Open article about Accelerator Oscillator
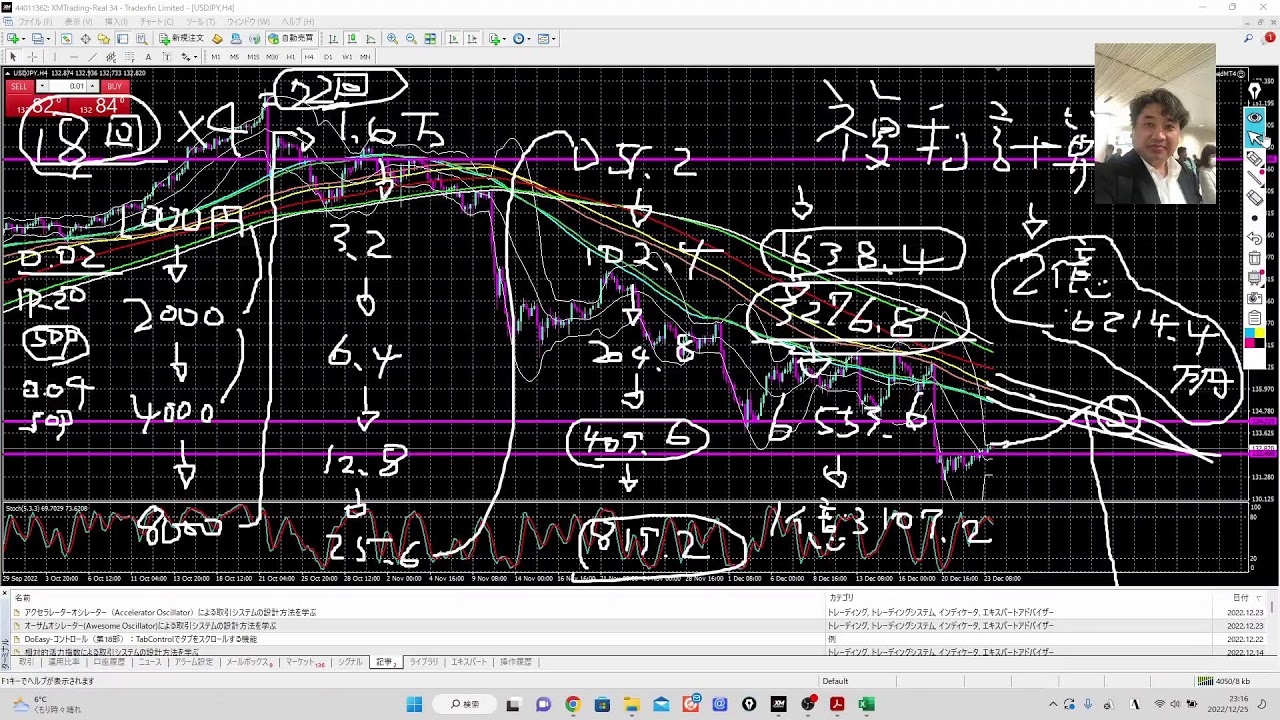This screenshot has height=720, width=1280. click(170, 612)
